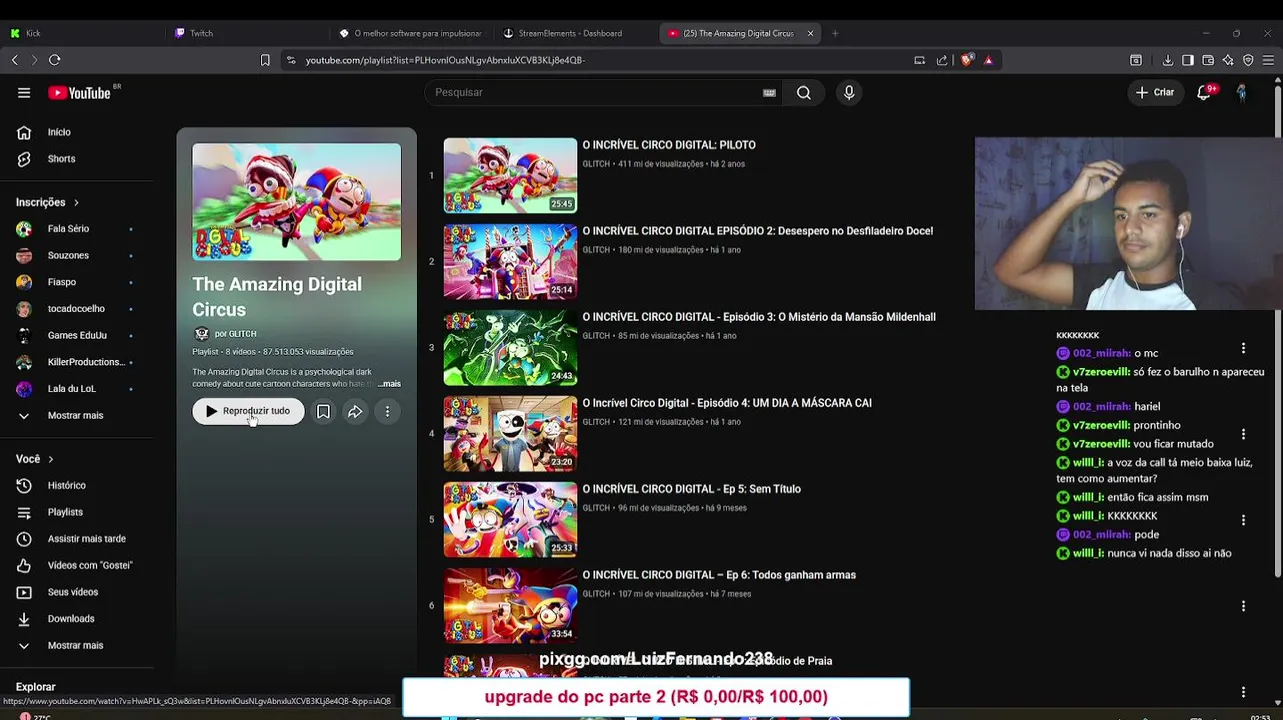The height and width of the screenshot is (720, 1283).
Task: Expand Mostrar mais under Inscrições
Action: pyautogui.click(x=75, y=415)
